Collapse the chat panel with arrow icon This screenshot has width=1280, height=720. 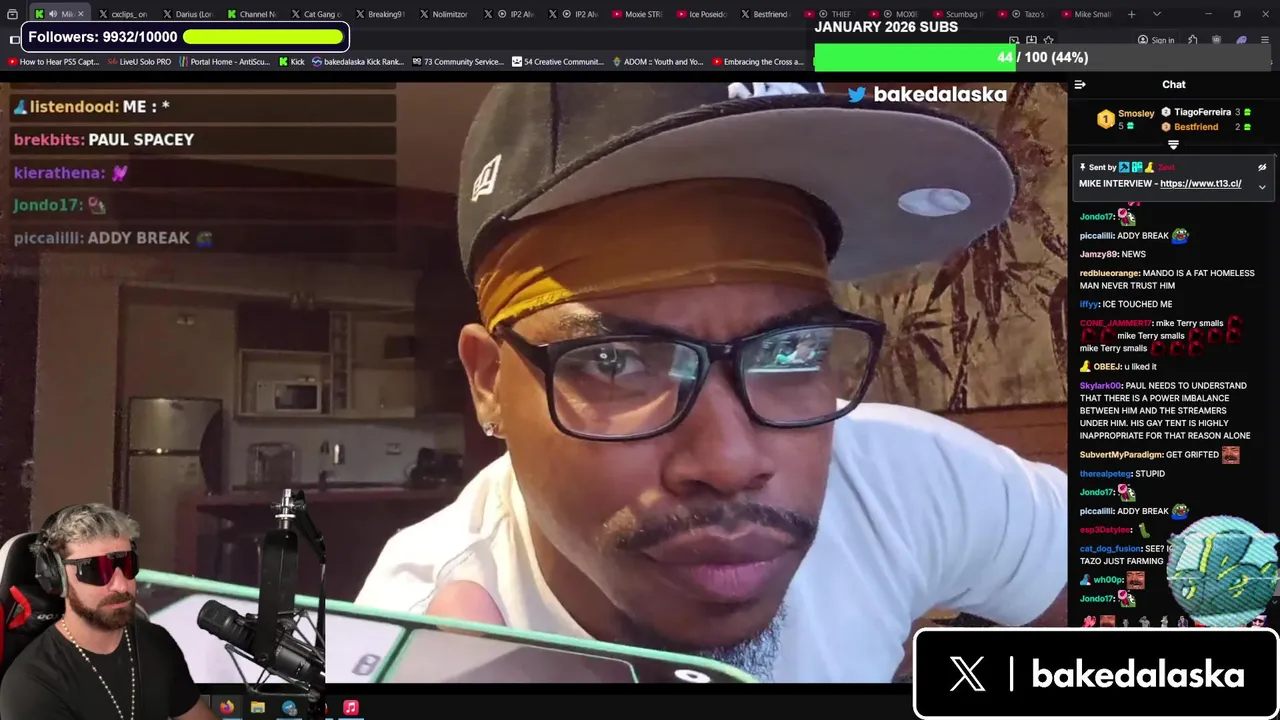point(1080,85)
